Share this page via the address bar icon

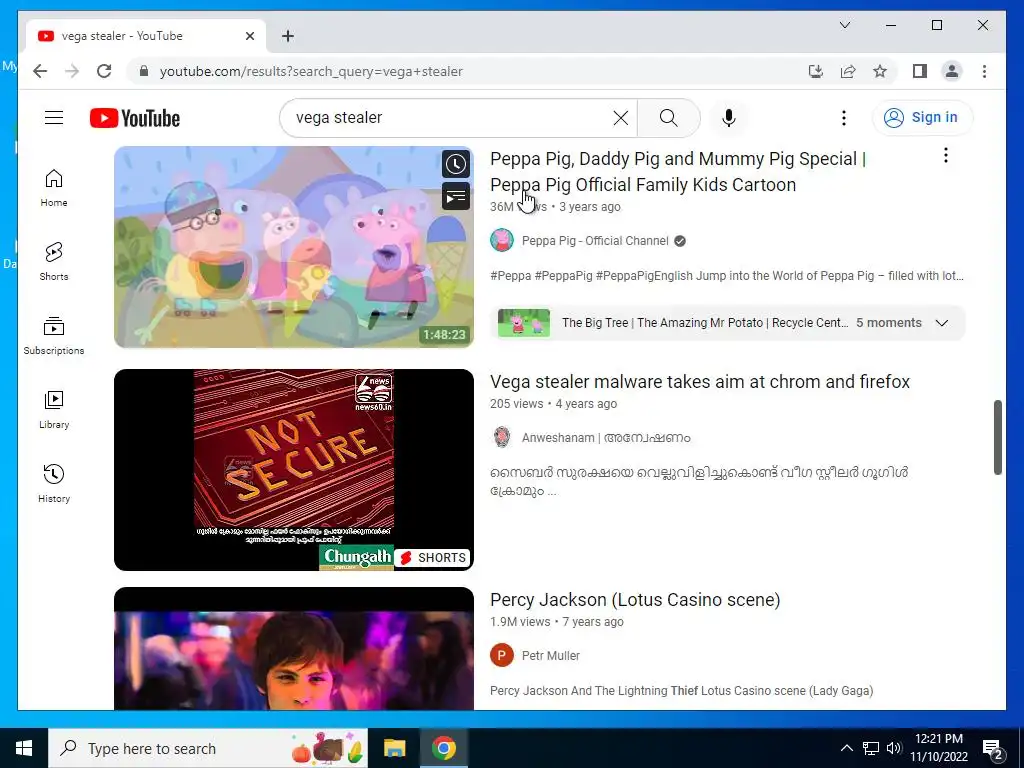pos(848,71)
